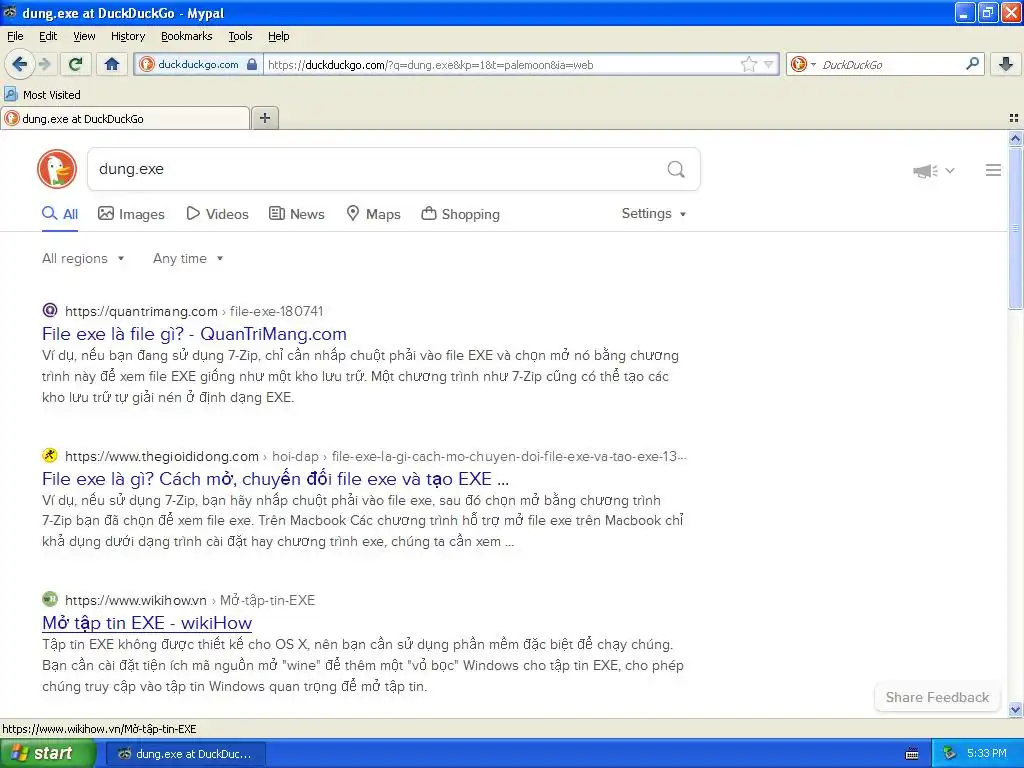Switch to the Shopping tab
The height and width of the screenshot is (768, 1024).
460,214
